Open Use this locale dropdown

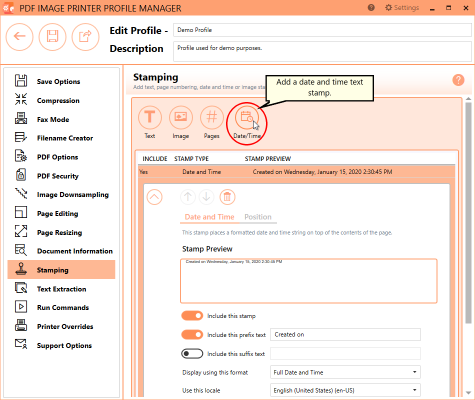coord(345,390)
